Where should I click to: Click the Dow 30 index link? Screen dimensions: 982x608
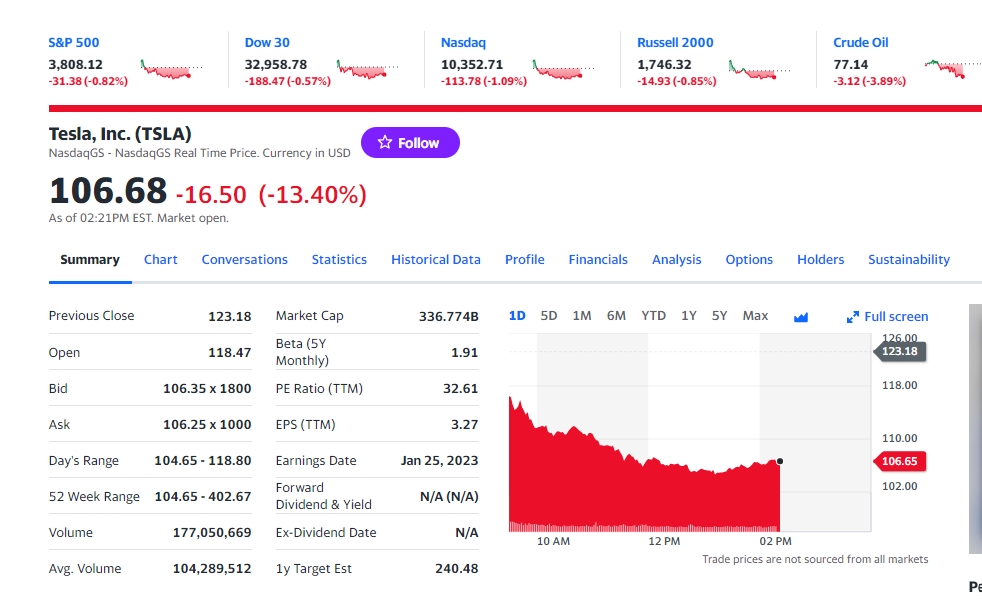click(267, 43)
